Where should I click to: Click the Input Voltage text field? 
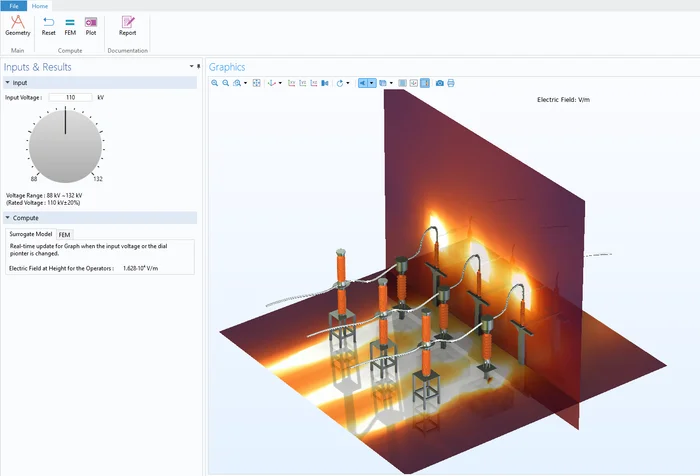tap(70, 97)
